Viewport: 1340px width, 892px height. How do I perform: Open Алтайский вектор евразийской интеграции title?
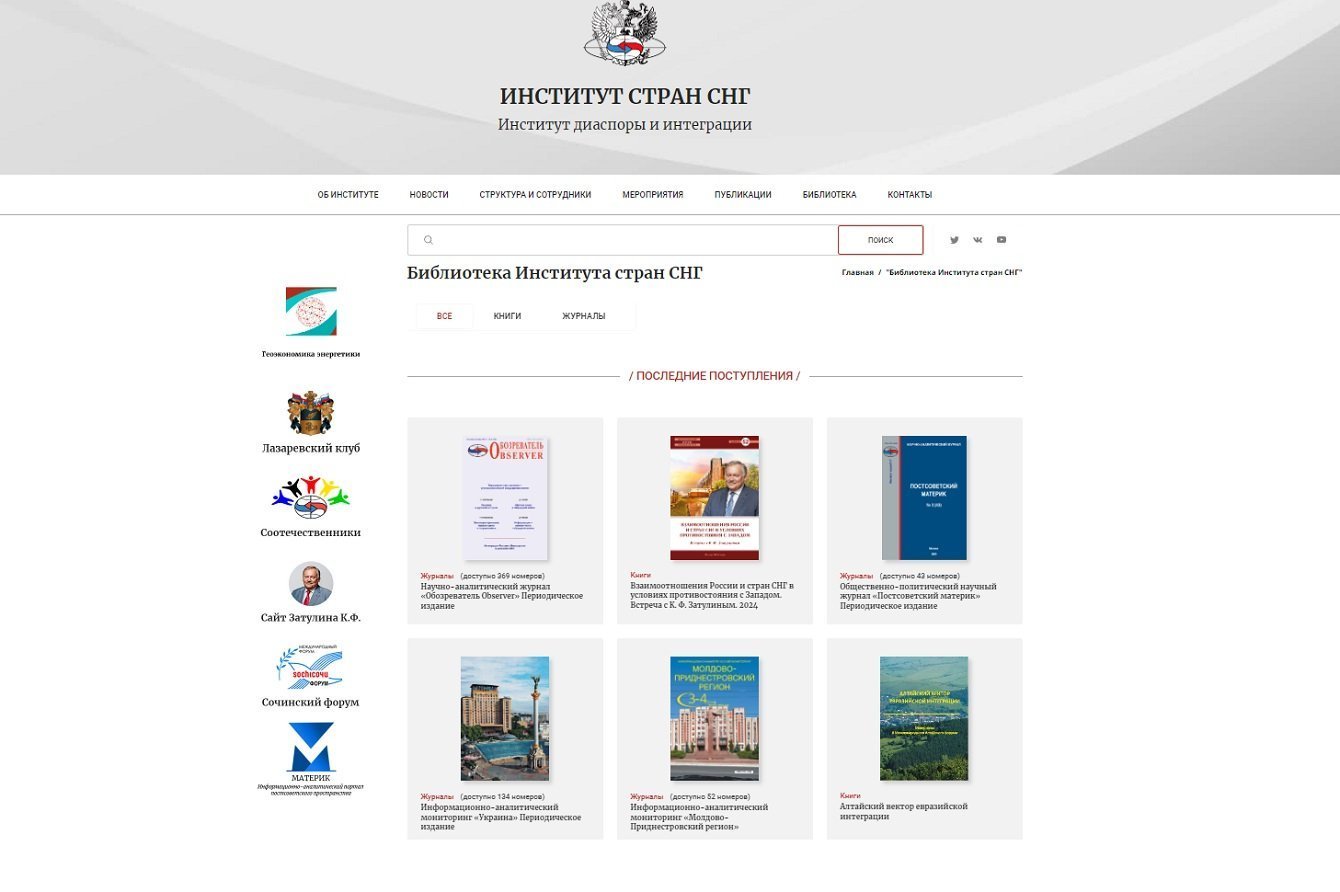[x=904, y=811]
